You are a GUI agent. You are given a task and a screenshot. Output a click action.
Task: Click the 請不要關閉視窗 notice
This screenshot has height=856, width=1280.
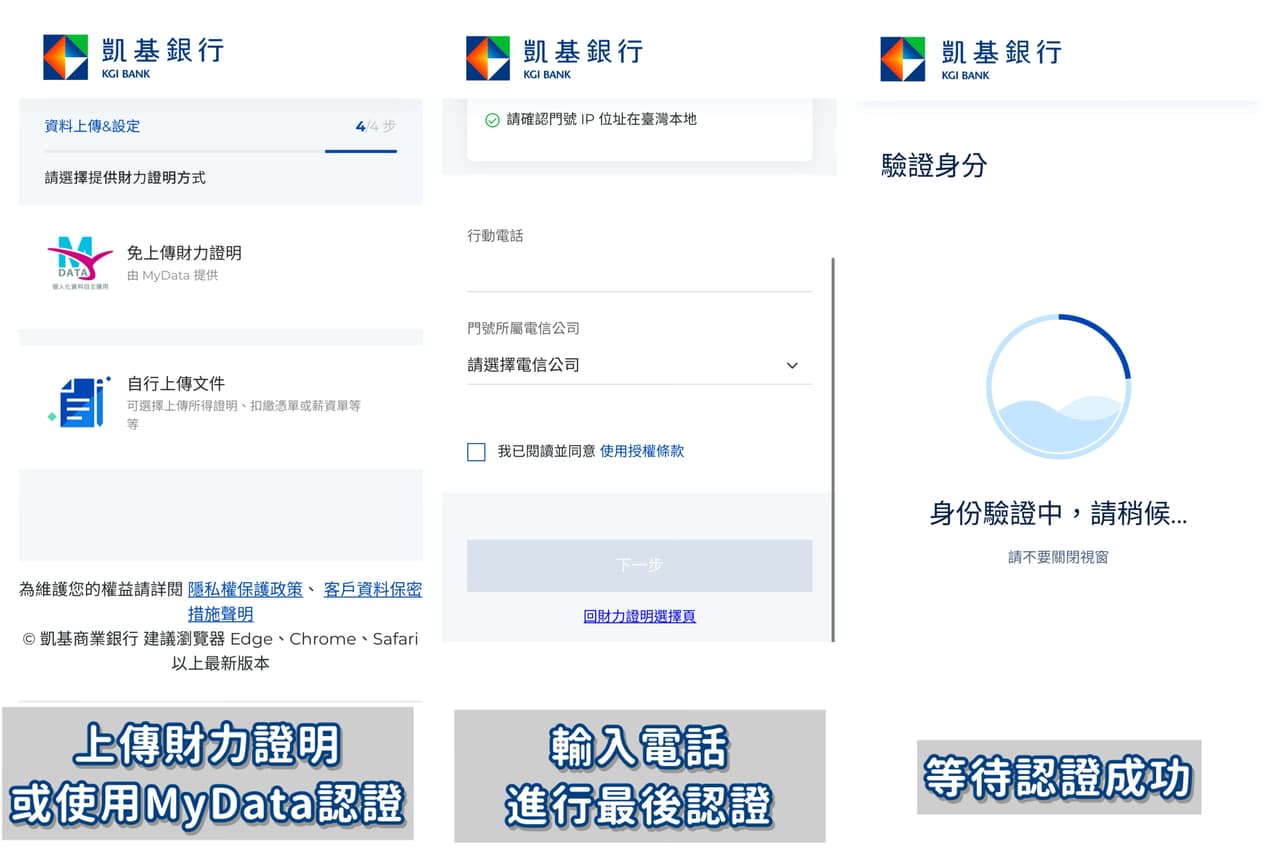[x=1058, y=557]
